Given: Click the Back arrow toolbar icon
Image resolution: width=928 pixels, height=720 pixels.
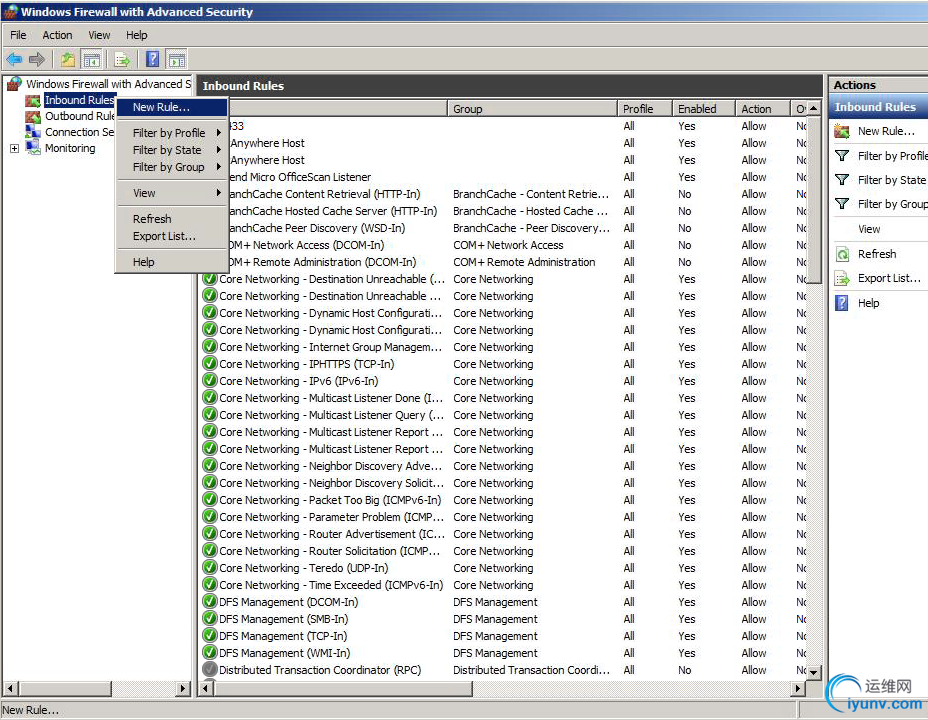Looking at the screenshot, I should coord(14,59).
